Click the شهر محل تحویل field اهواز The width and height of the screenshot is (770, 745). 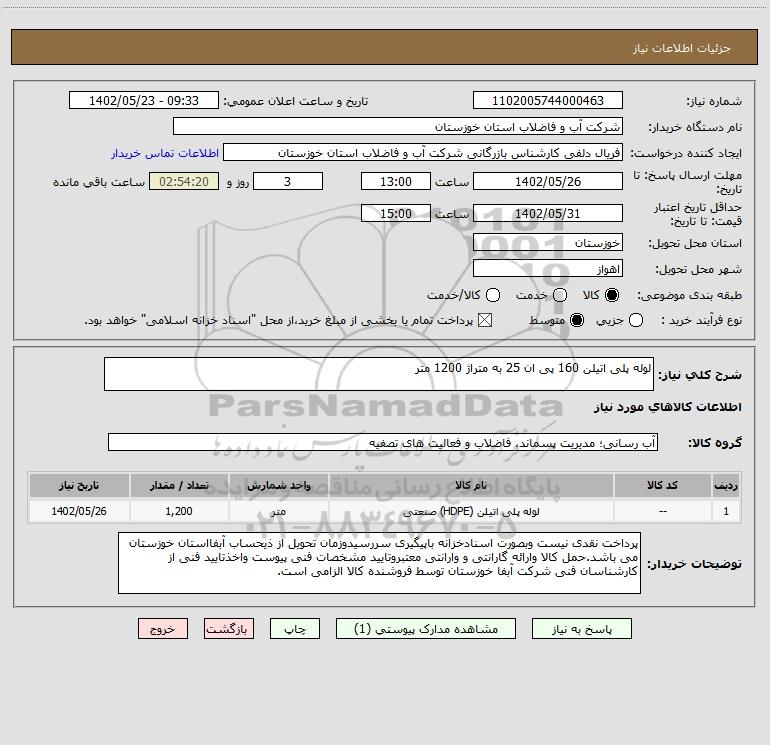[548, 268]
